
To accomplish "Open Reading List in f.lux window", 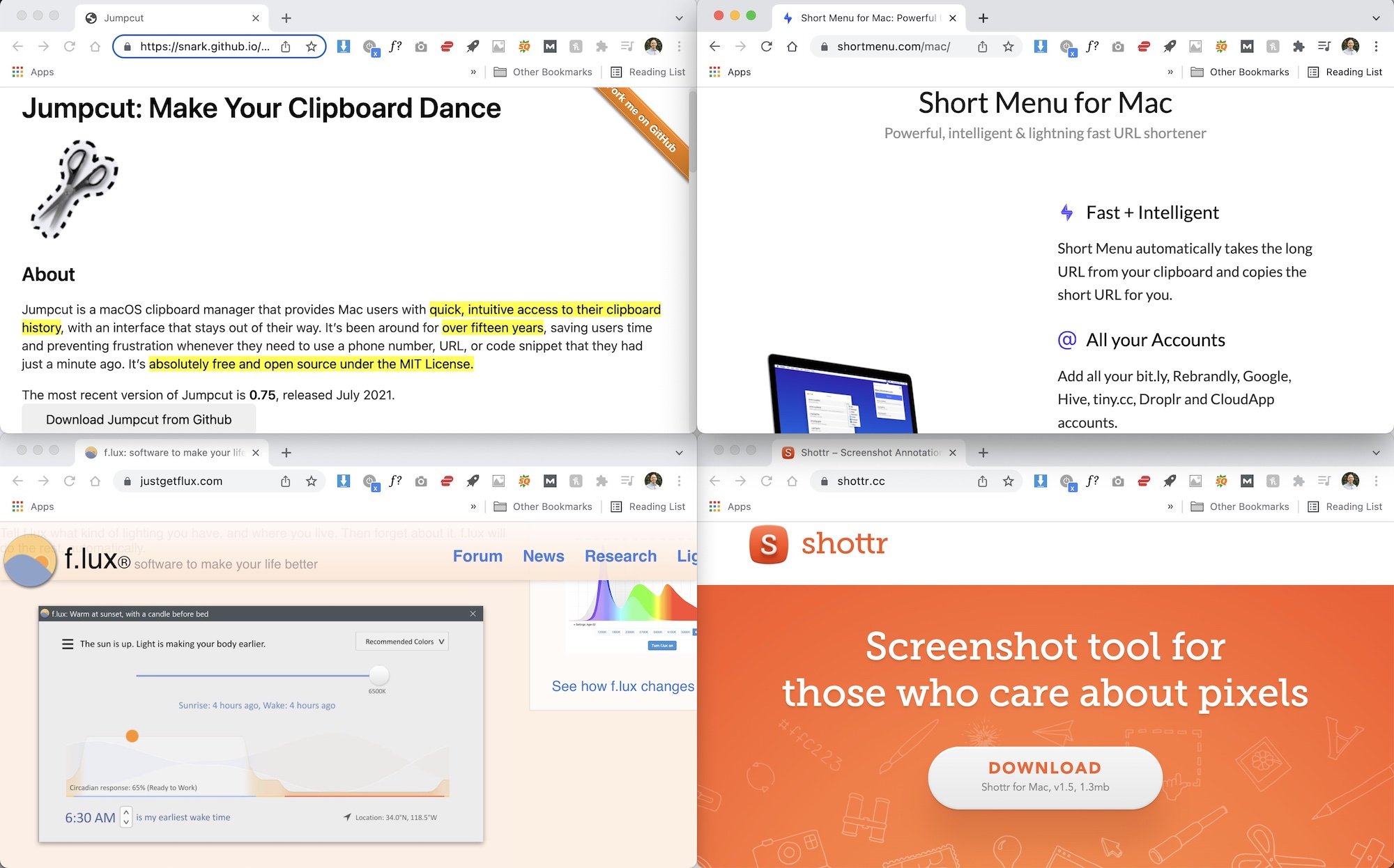I will (648, 506).
